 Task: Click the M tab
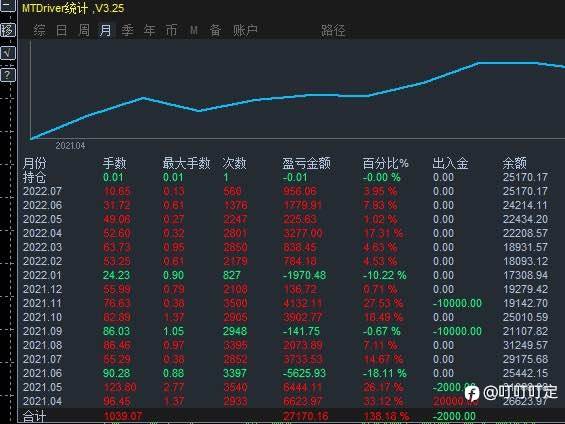tap(193, 31)
